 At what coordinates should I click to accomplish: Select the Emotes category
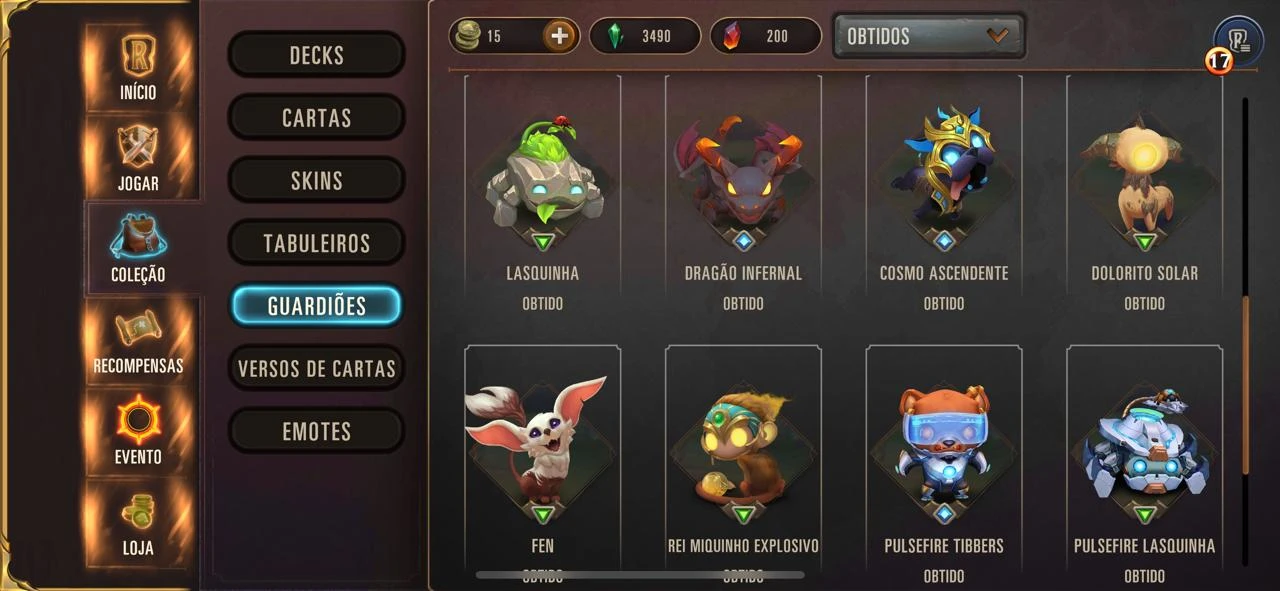317,432
